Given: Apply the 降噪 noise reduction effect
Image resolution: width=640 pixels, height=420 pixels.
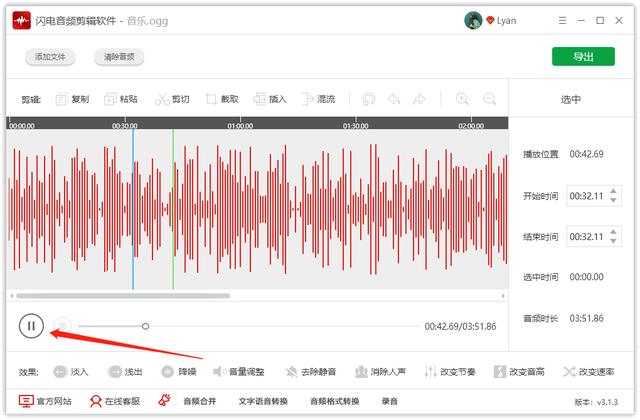Looking at the screenshot, I should click(179, 371).
